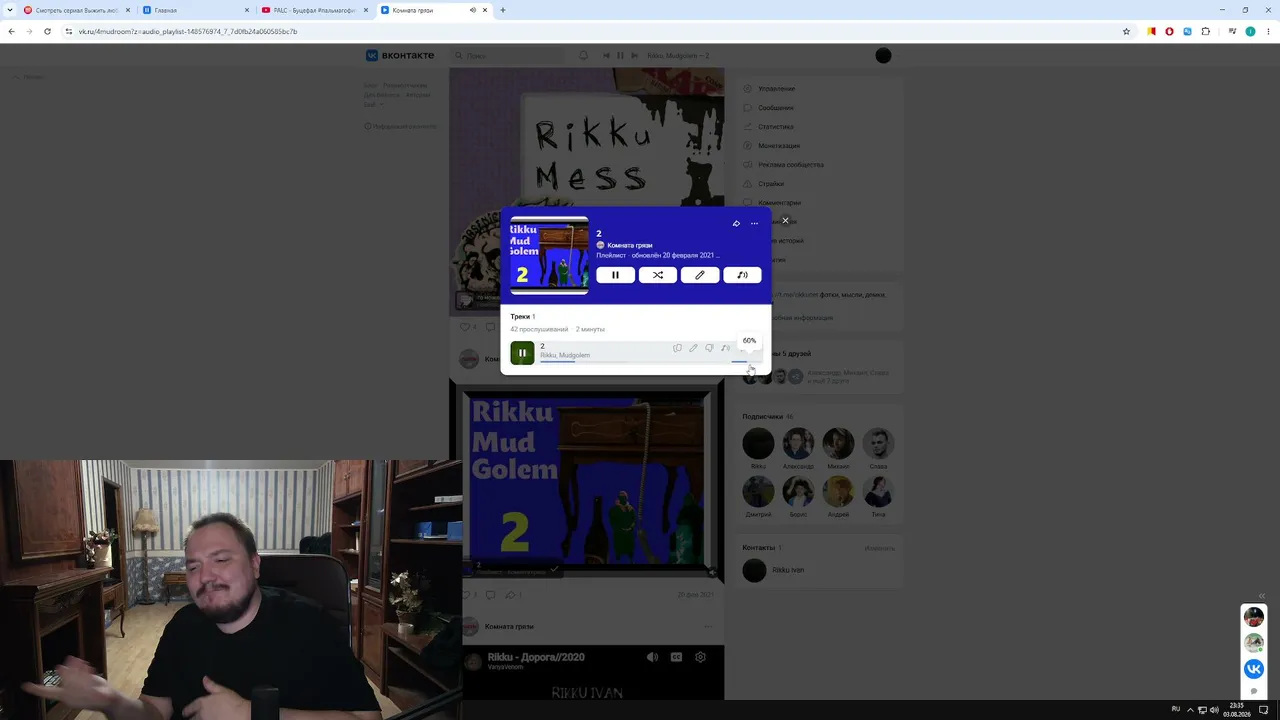Click the Rikku, Mudgolem artist text
This screenshot has height=720, width=1280.
[565, 355]
